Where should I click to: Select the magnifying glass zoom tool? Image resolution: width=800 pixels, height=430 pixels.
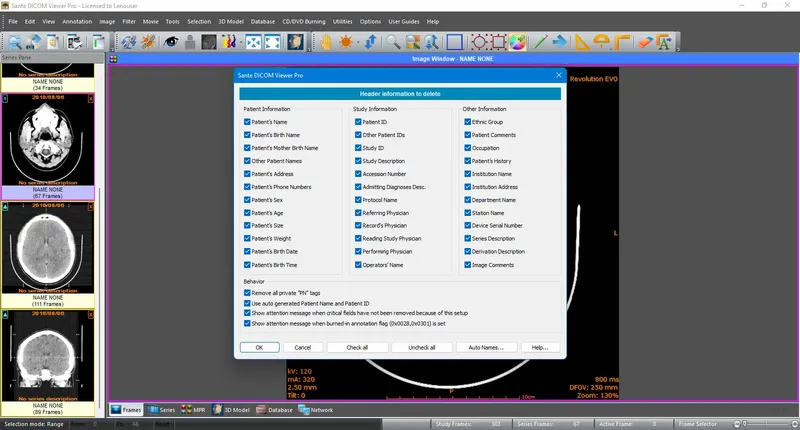[x=392, y=42]
